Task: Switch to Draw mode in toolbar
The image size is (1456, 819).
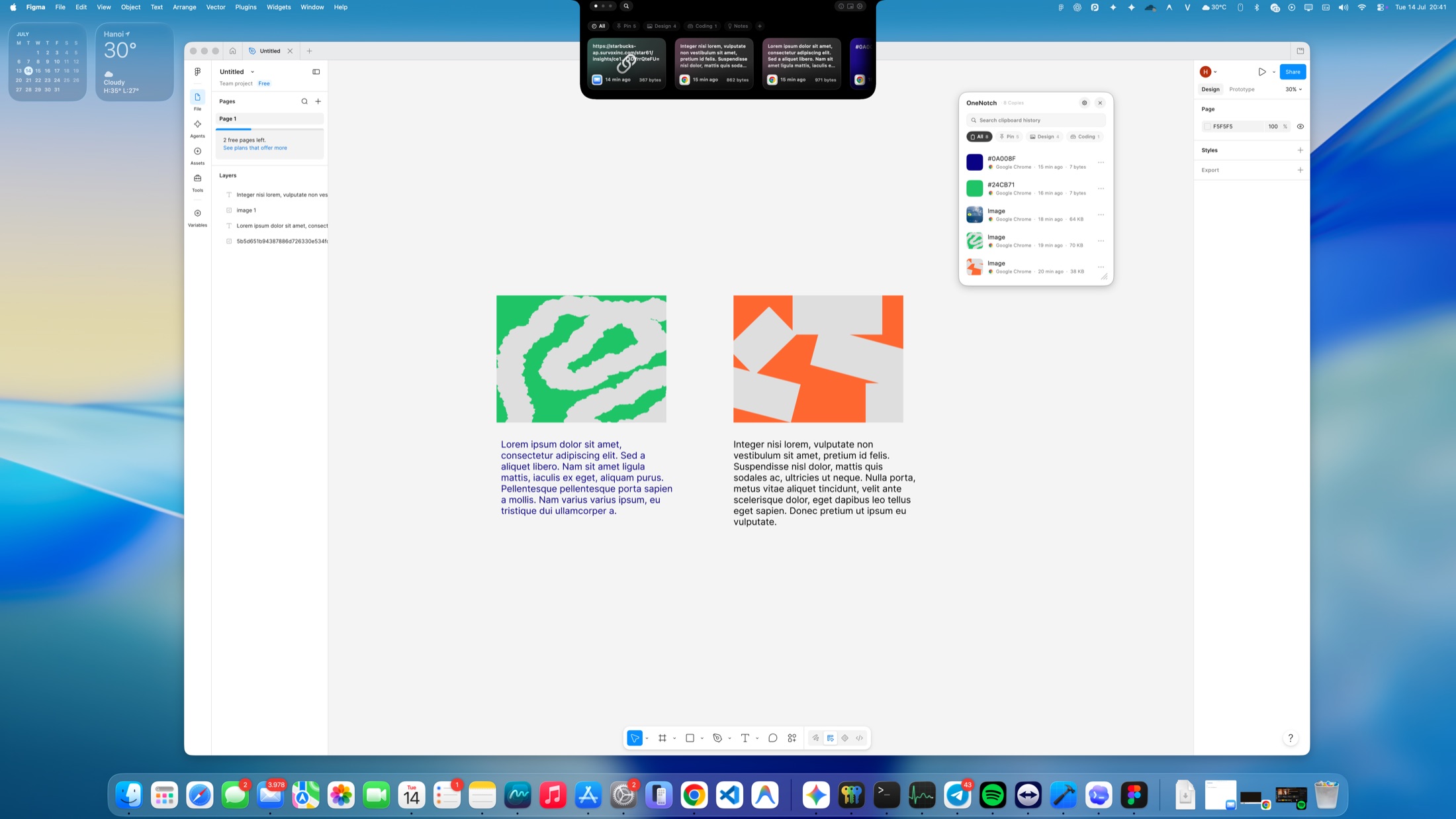Action: coord(815,738)
